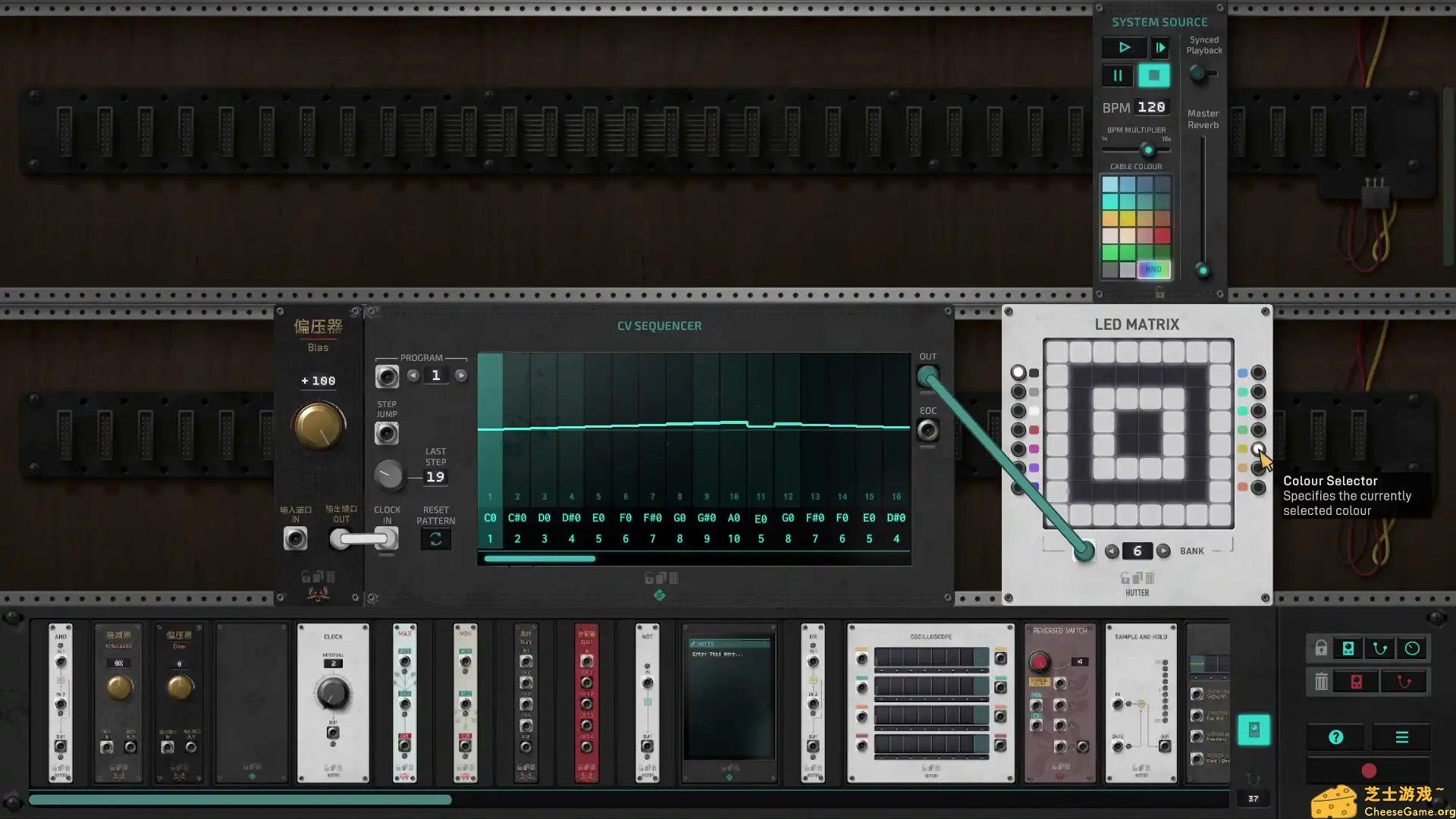Viewport: 1456px width, 819px height.
Task: Click the help question mark button
Action: point(1336,736)
